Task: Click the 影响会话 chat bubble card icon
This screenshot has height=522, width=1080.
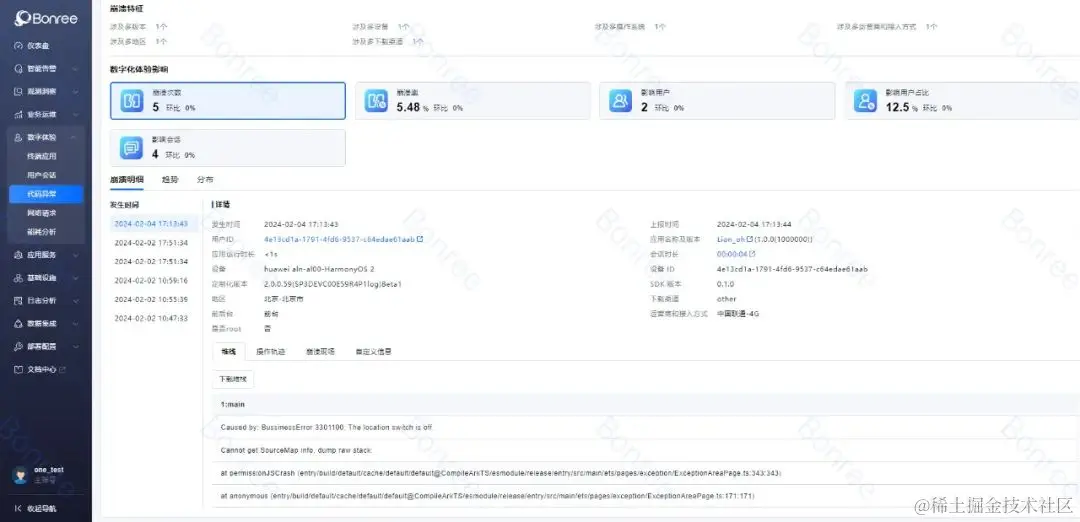Action: click(132, 148)
